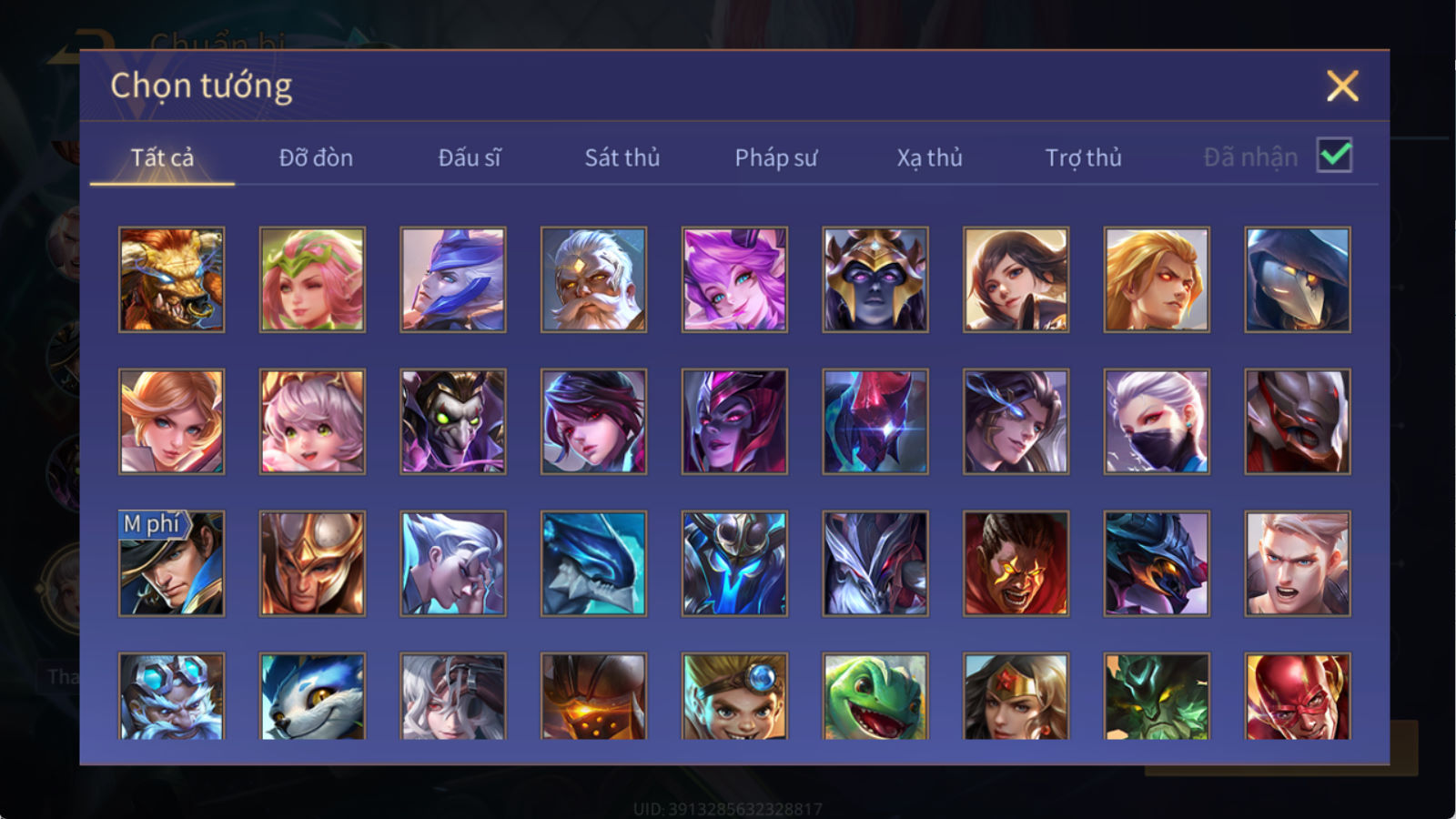
Task: Select the free-trial 'M phí' cowboy hero
Action: coord(171,563)
